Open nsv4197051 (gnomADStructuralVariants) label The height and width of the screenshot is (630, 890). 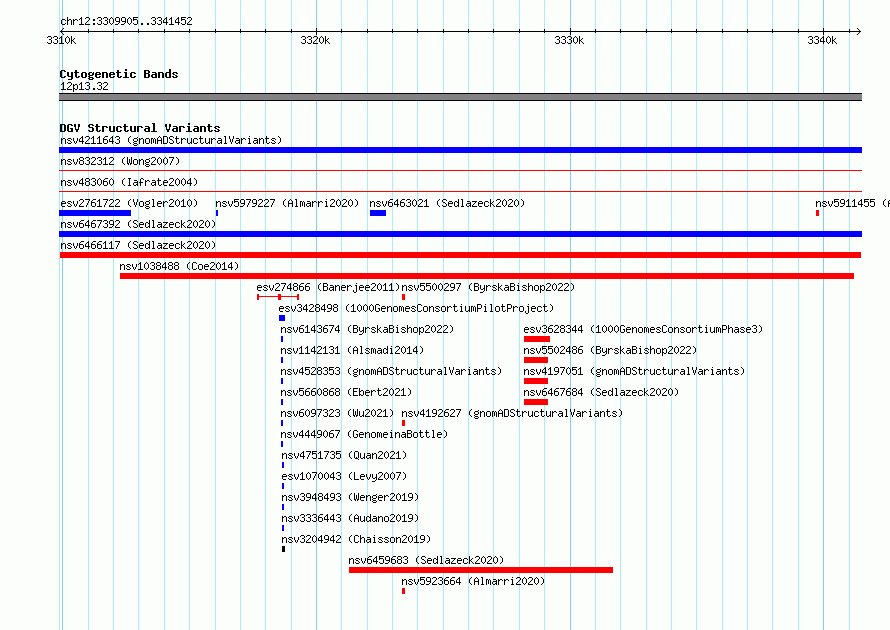[x=634, y=371]
